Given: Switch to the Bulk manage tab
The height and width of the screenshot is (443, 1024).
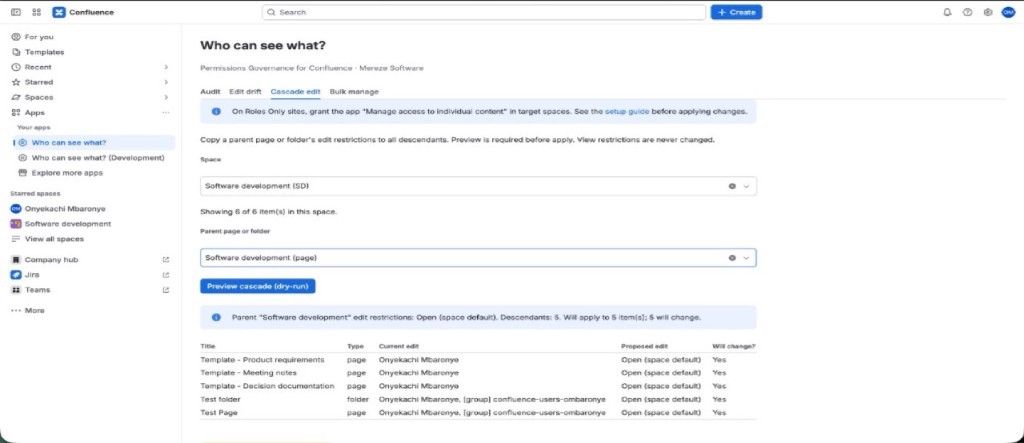Looking at the screenshot, I should coord(354,92).
